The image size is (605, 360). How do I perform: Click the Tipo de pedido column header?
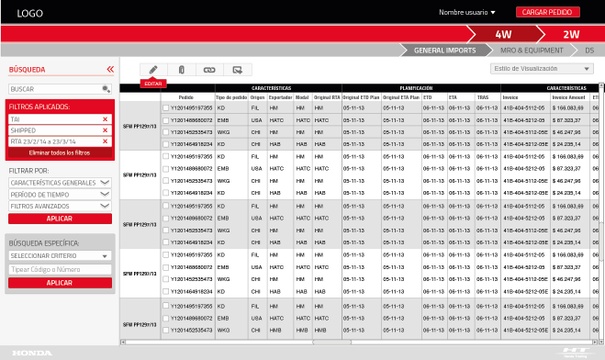pos(232,97)
